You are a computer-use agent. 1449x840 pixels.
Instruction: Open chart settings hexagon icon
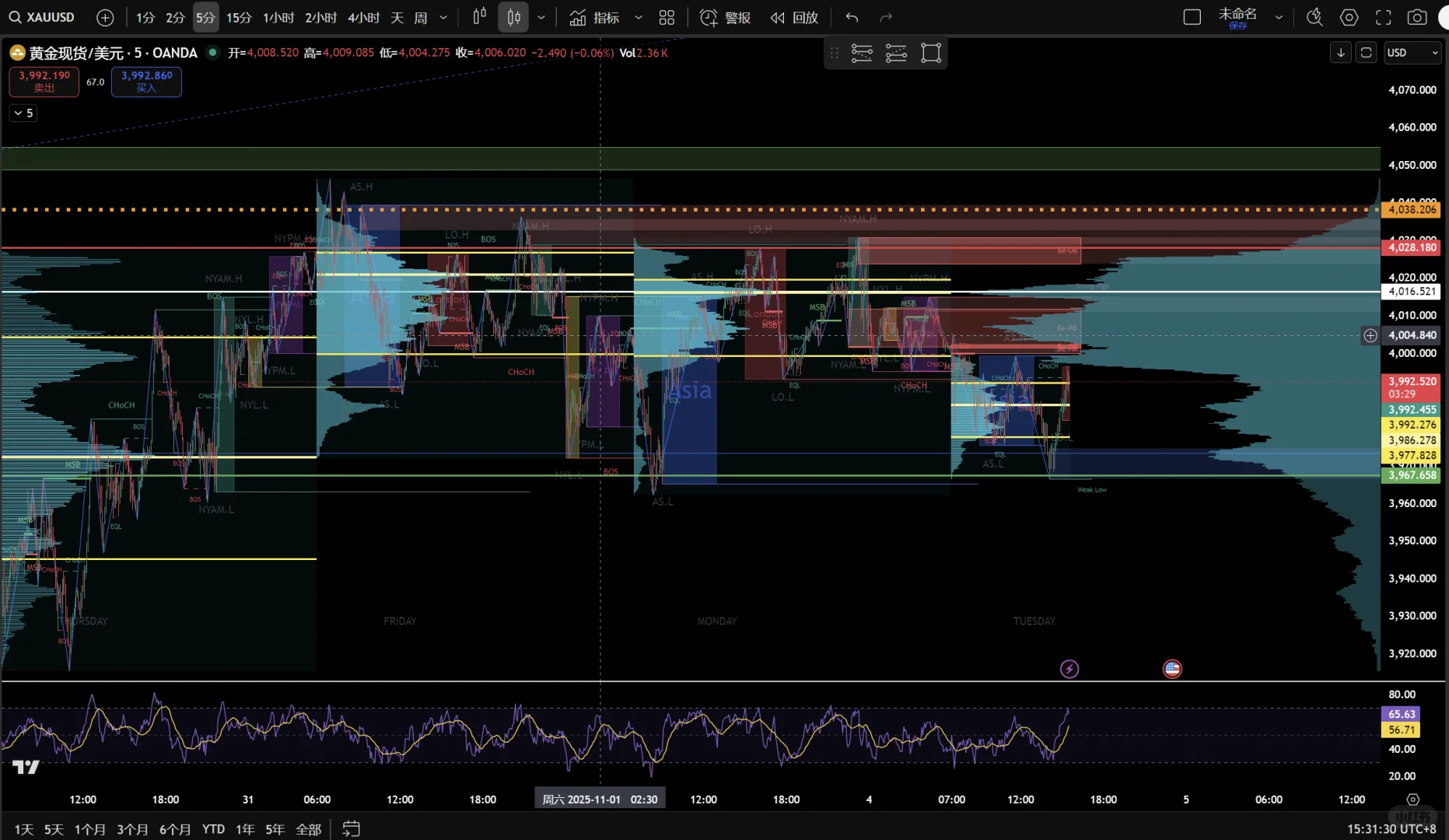(x=1349, y=17)
